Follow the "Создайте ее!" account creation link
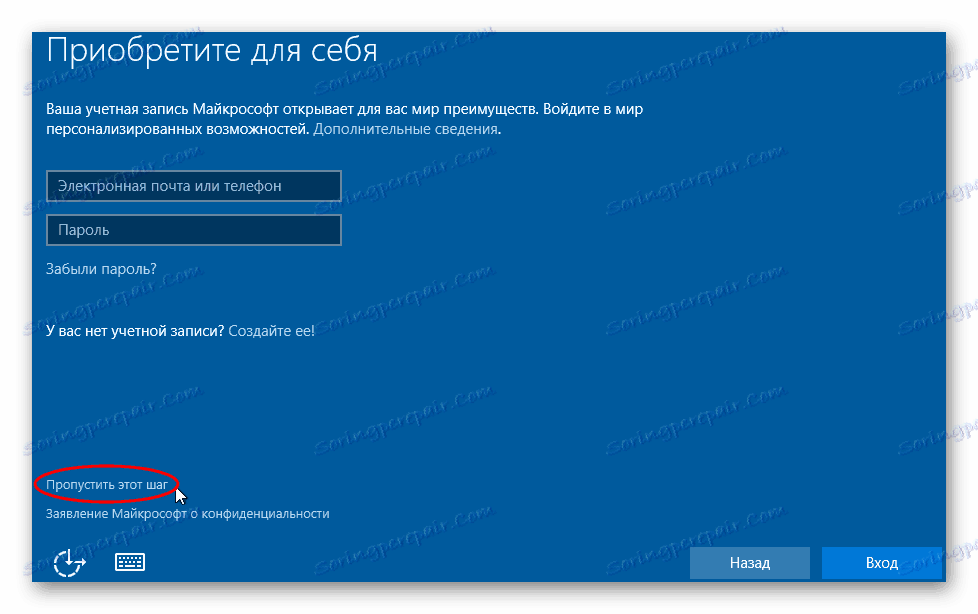This screenshot has height=614, width=978. [x=273, y=330]
